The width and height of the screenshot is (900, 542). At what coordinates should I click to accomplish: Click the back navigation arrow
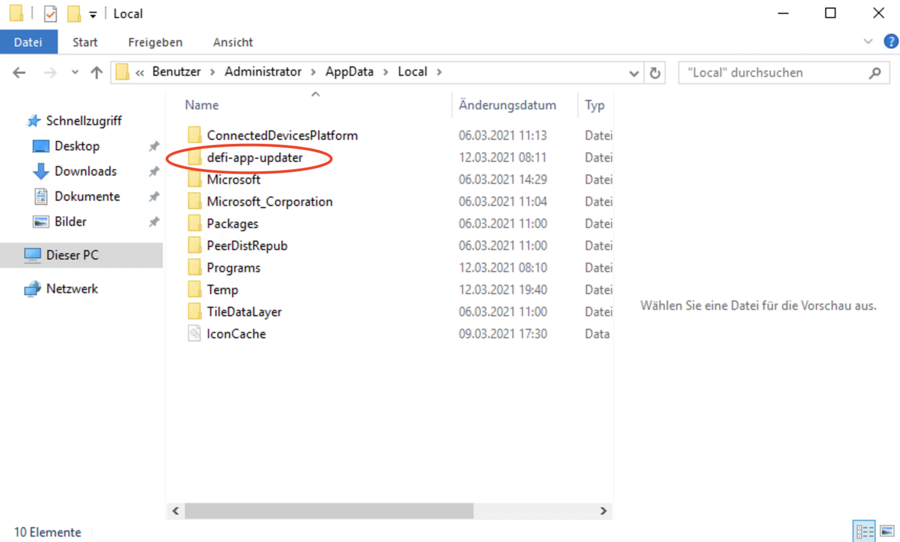[19, 72]
